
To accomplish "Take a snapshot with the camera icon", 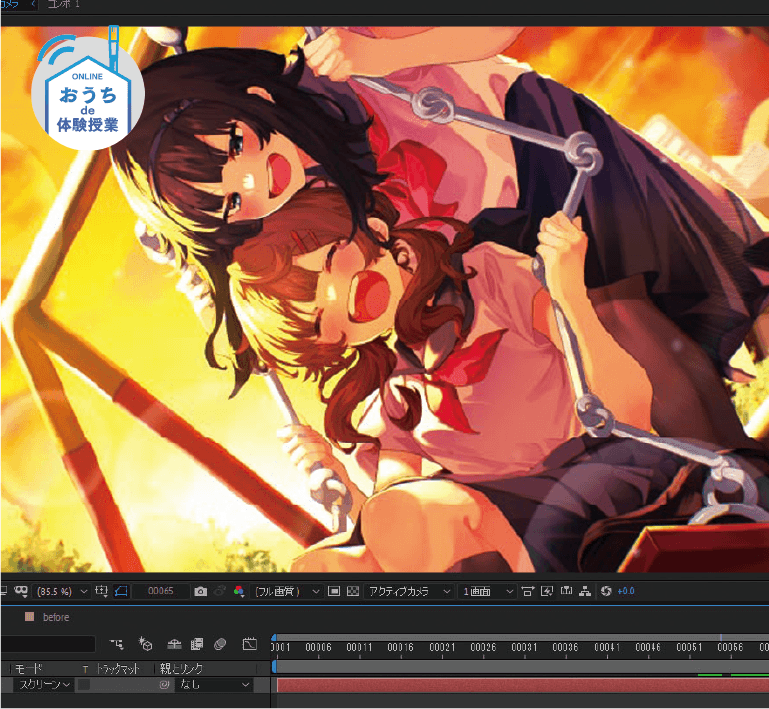I will pyautogui.click(x=200, y=591).
